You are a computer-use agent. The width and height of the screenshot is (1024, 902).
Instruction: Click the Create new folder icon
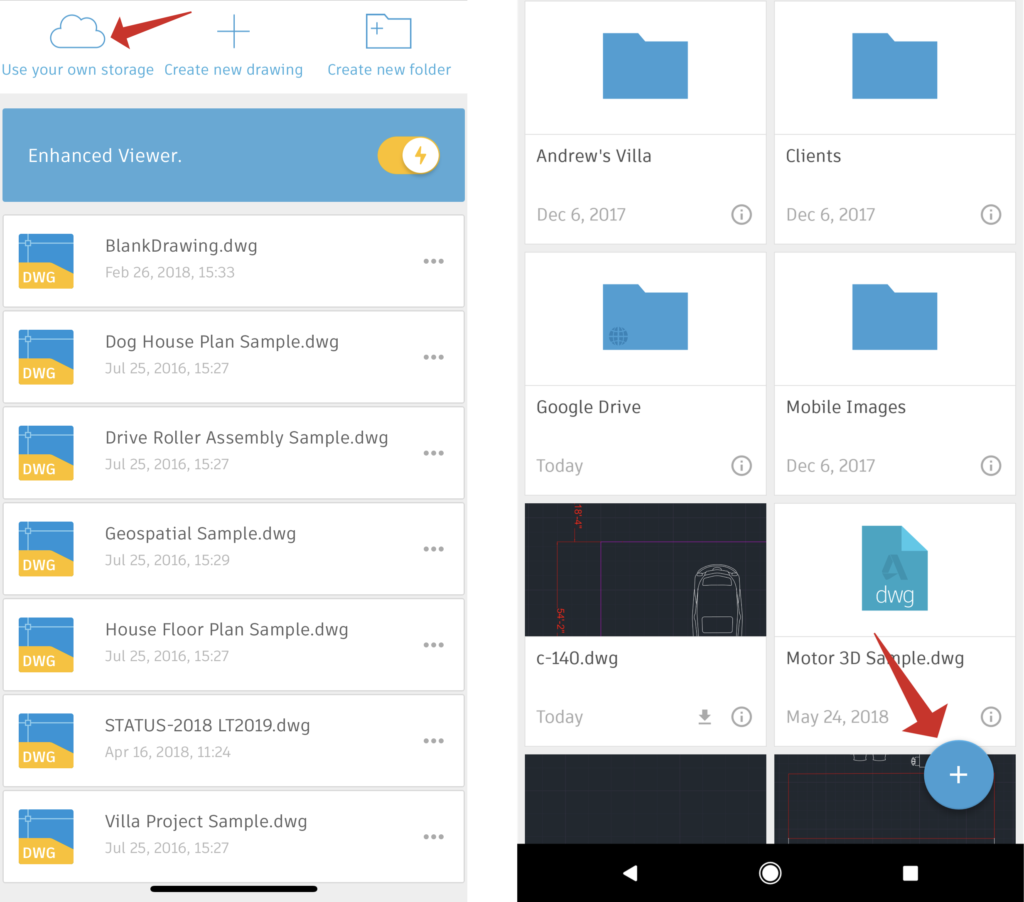click(388, 31)
